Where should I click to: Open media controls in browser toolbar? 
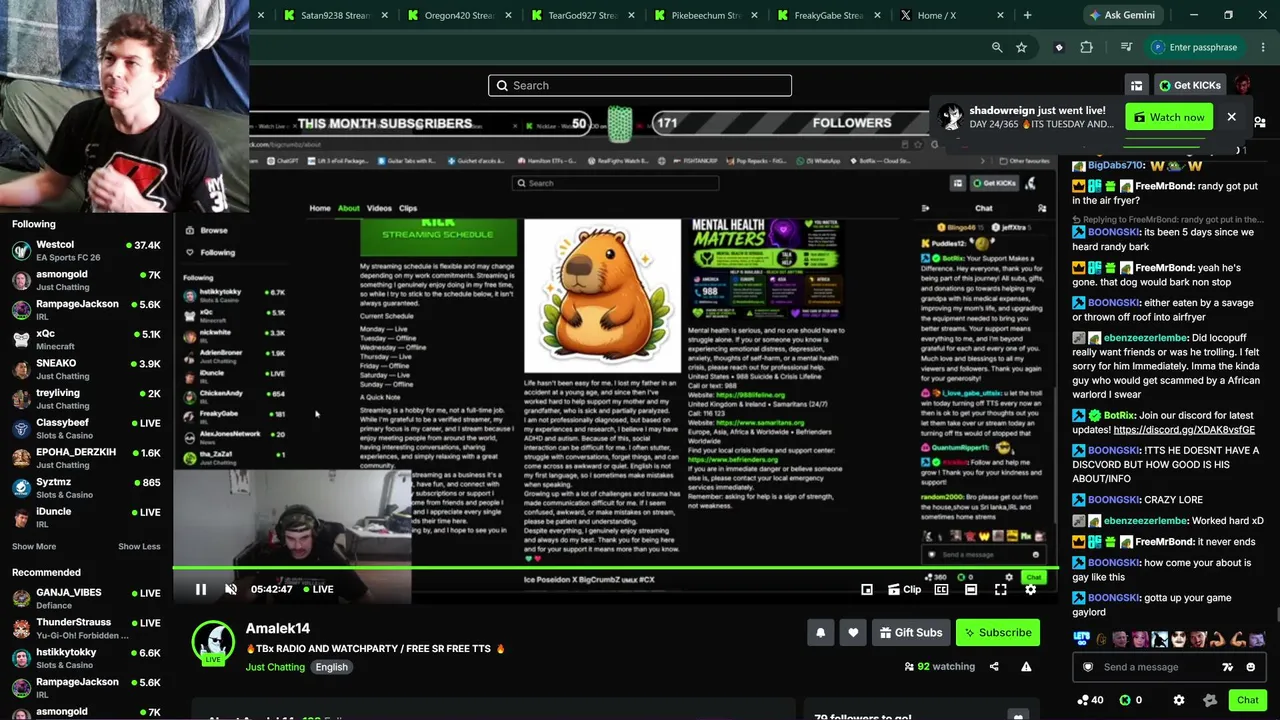click(1126, 47)
